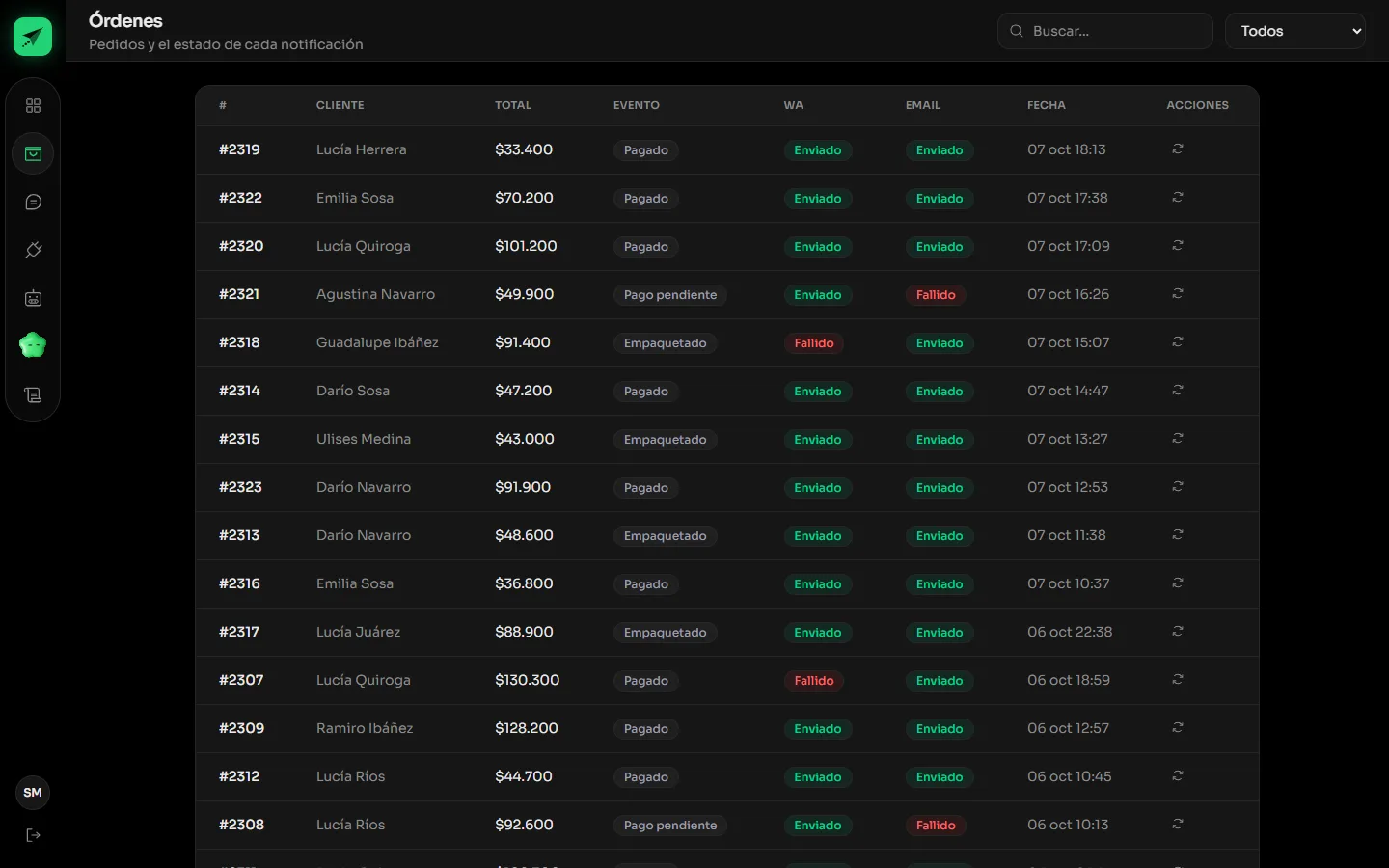The height and width of the screenshot is (868, 1389).
Task: Click the Fallido WA badge for order #2318
Action: (814, 343)
